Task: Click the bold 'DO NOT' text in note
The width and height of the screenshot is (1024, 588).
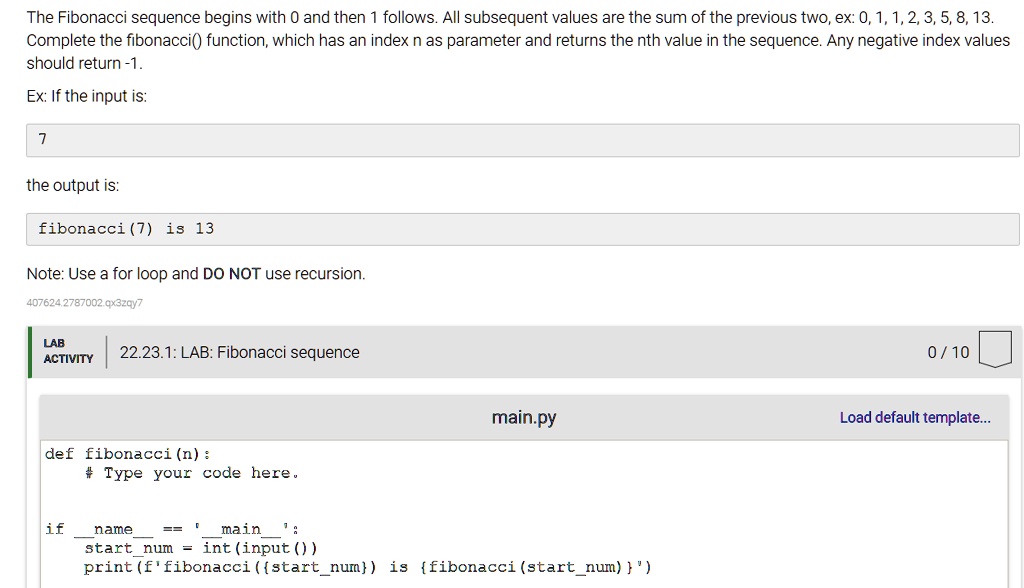Action: pos(232,274)
